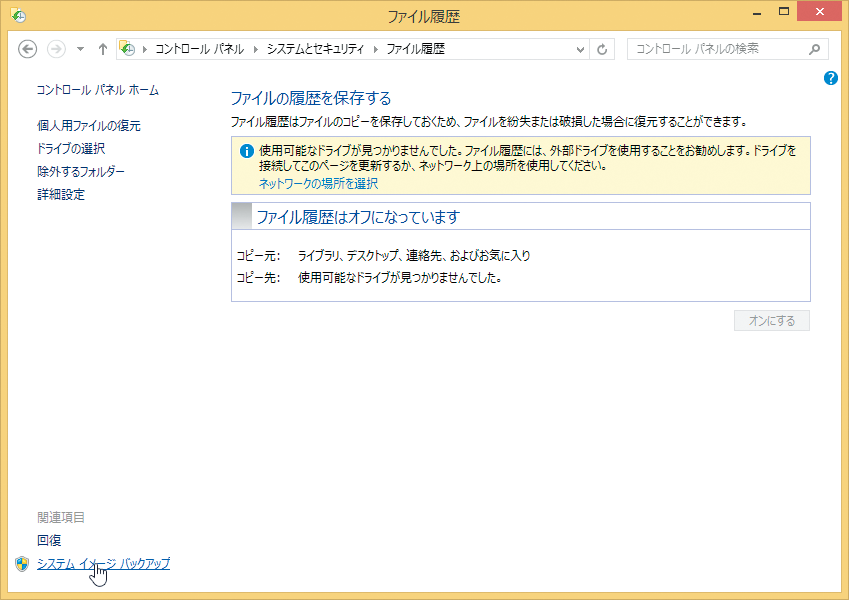The image size is (849, 600).
Task: Maximize the ファイル履歴 window
Action: pyautogui.click(x=784, y=12)
